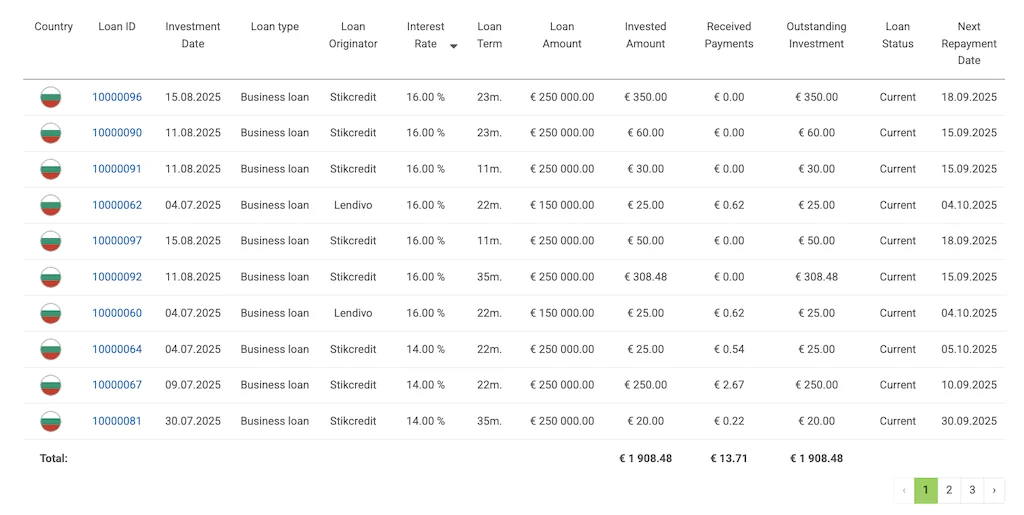Go to previous page with left chevron

tap(904, 490)
